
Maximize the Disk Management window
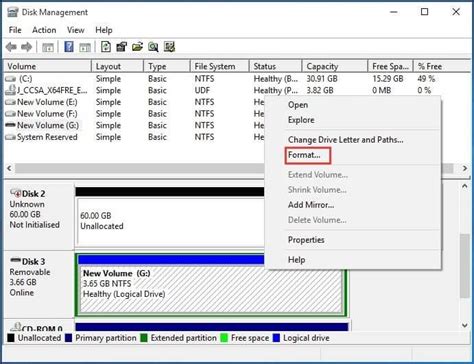pyautogui.click(x=424, y=12)
